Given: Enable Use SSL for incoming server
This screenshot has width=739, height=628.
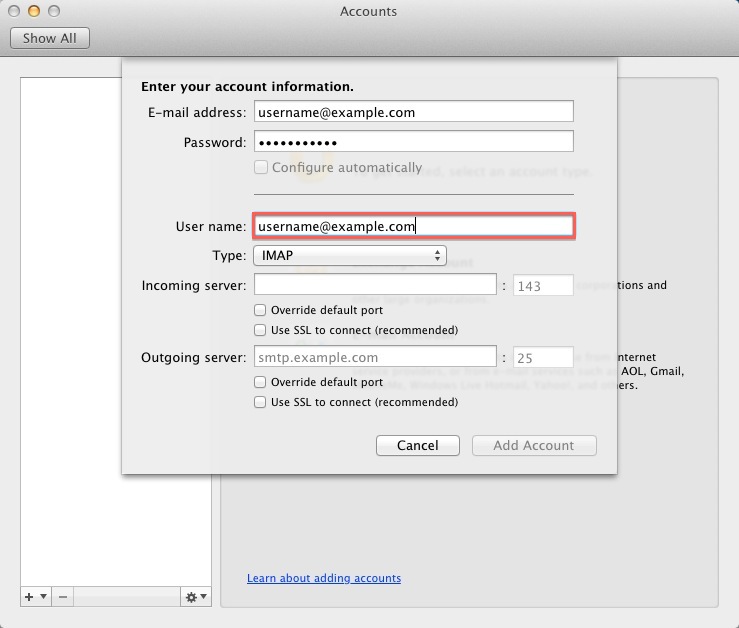Looking at the screenshot, I should click(x=260, y=330).
